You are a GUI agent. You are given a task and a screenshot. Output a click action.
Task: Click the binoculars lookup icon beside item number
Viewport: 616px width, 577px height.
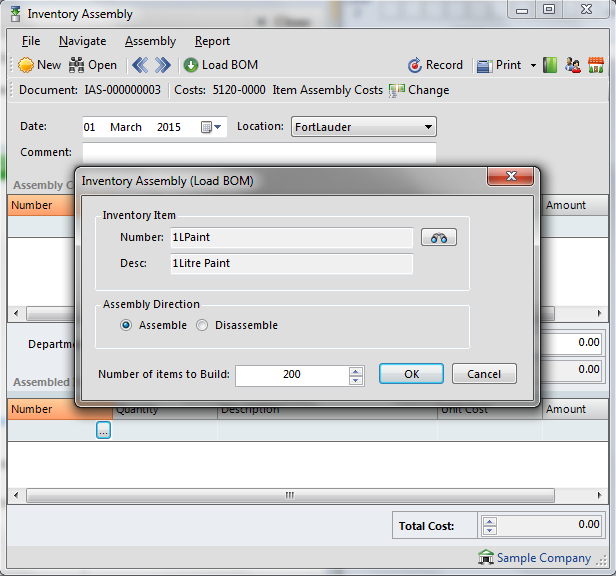point(439,238)
